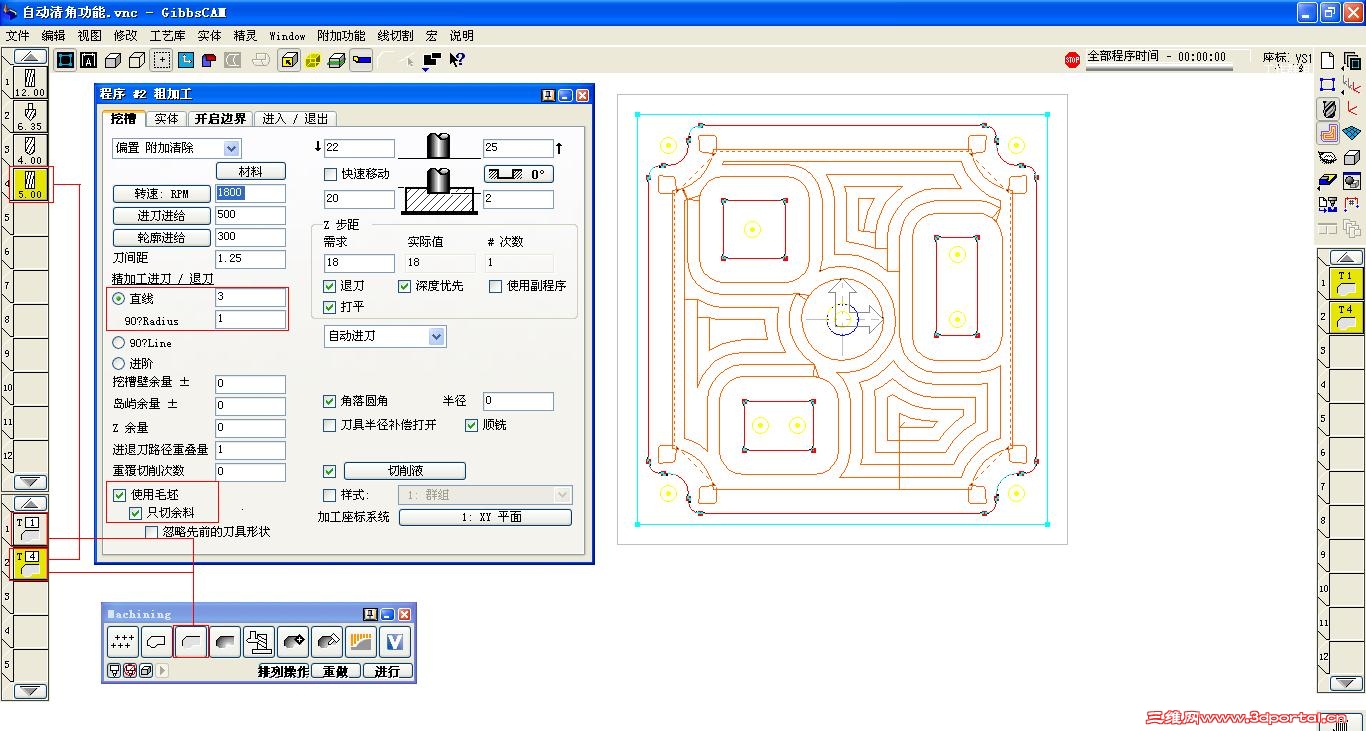
Task: Select the 进阶 radio button
Action: coord(119,364)
